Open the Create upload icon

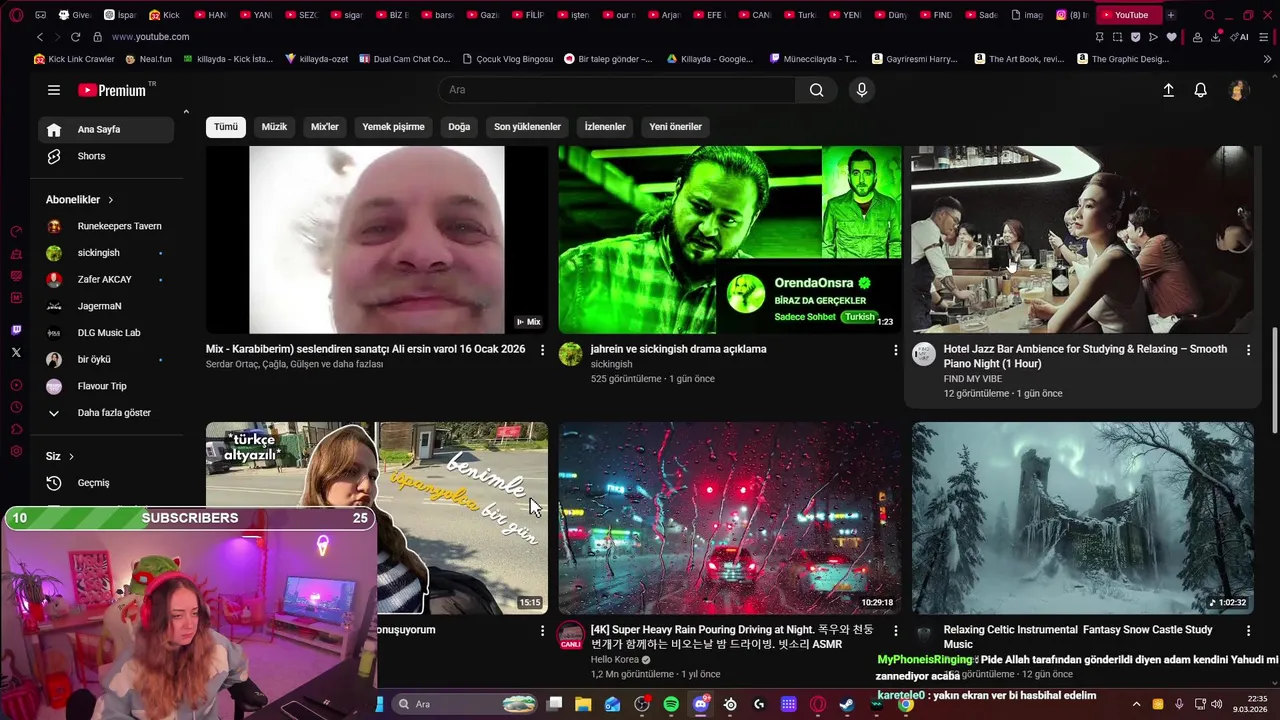click(1168, 90)
